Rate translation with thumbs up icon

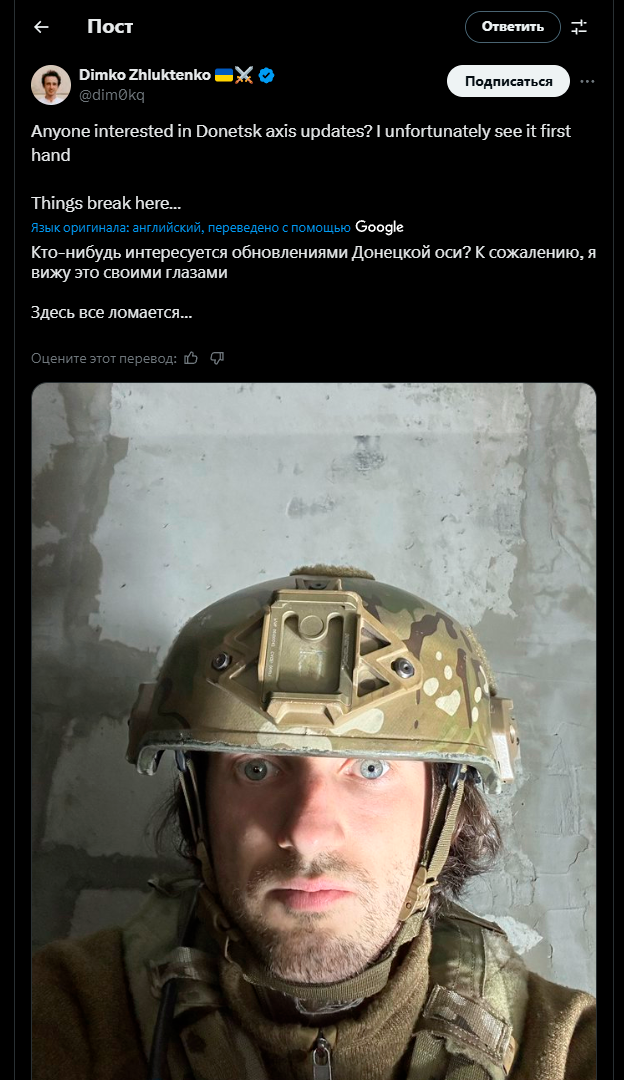(191, 358)
